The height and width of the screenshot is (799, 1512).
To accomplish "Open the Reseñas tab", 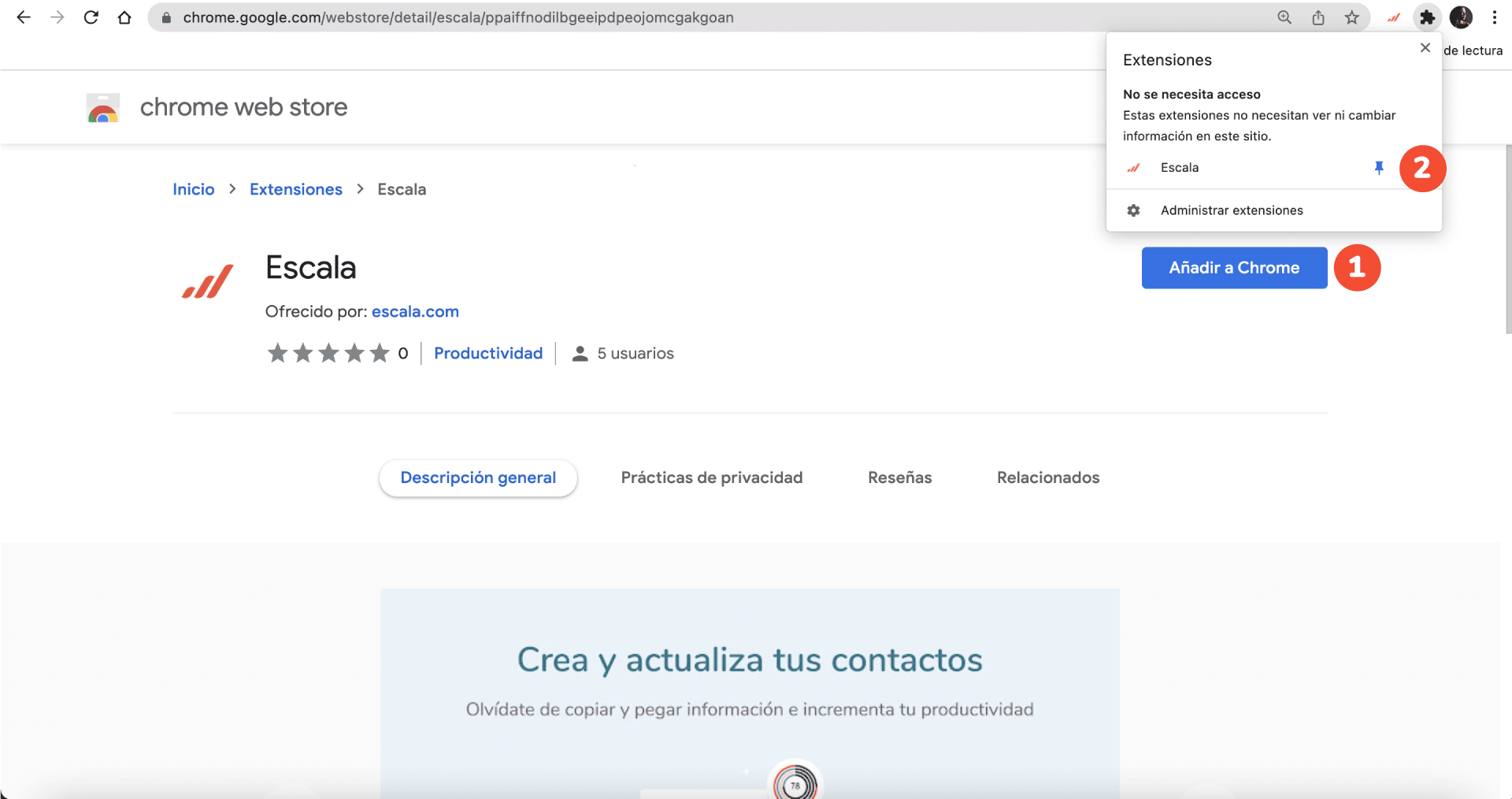I will tap(900, 478).
